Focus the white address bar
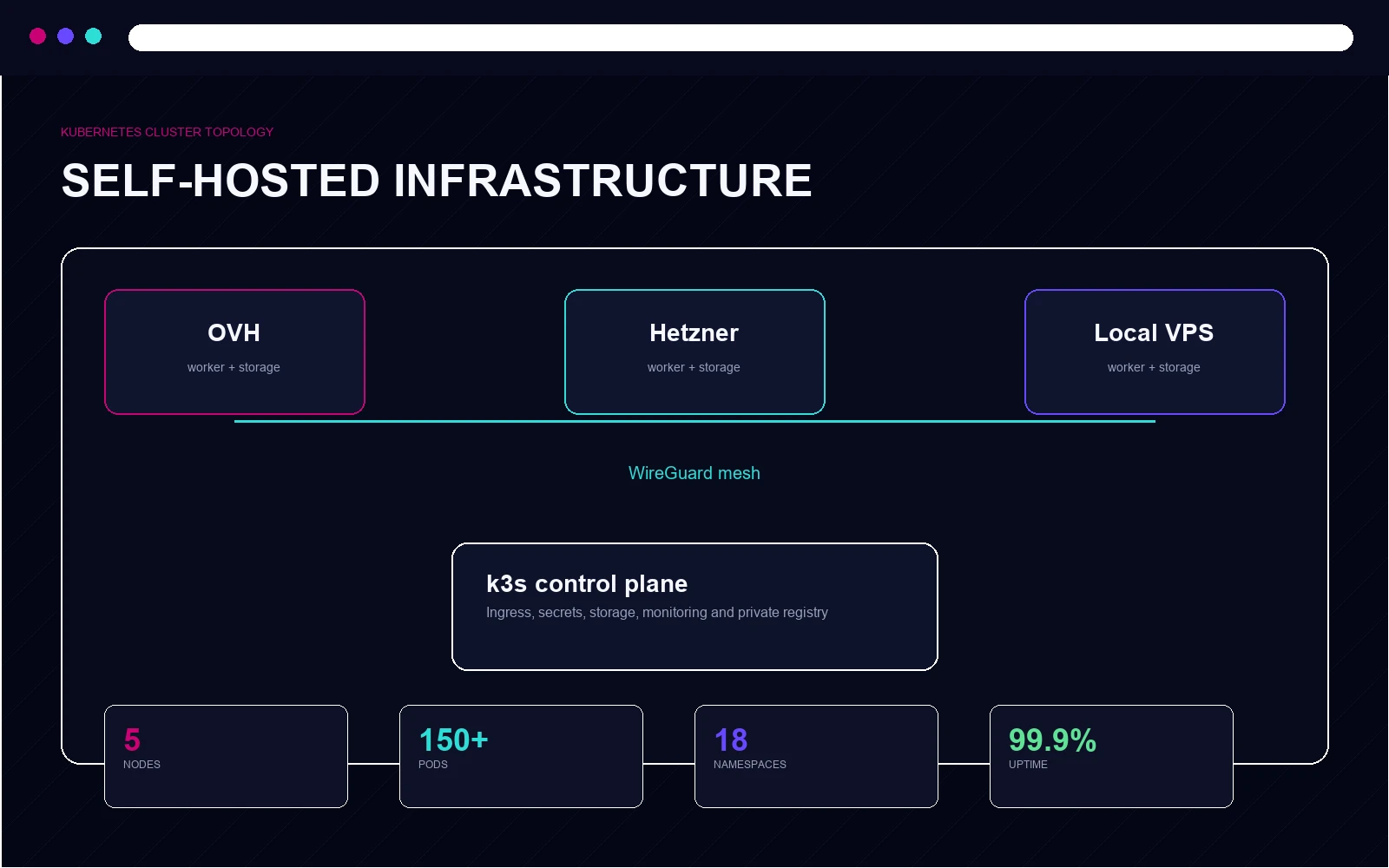 tap(741, 37)
